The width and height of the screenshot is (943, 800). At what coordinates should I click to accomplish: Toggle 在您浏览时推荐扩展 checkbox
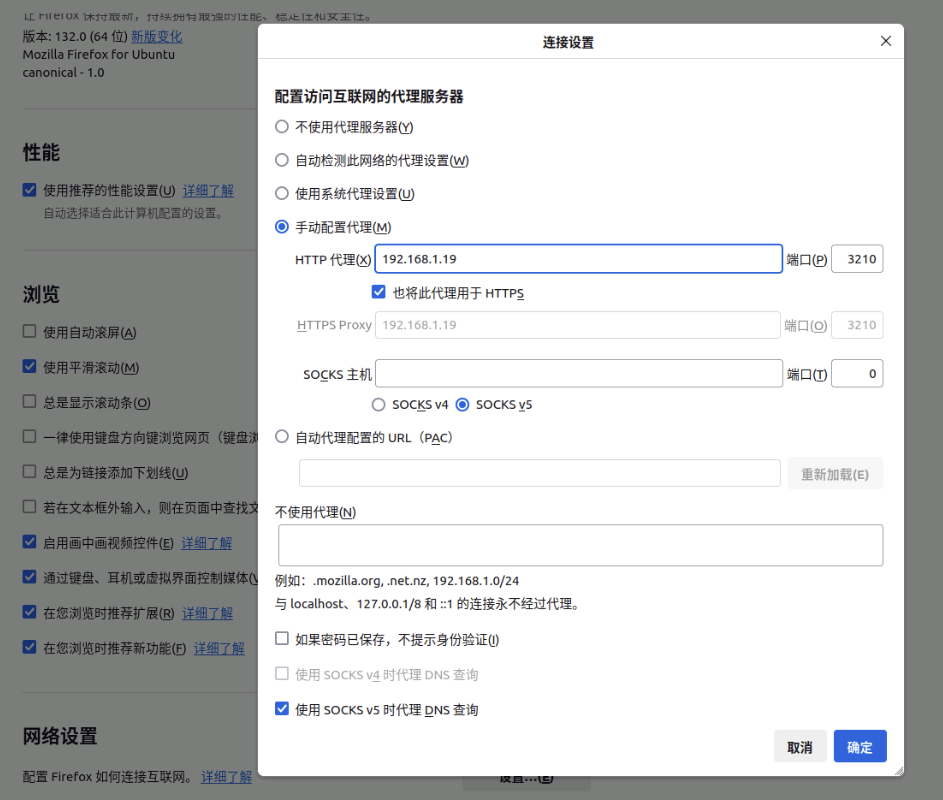click(x=29, y=612)
